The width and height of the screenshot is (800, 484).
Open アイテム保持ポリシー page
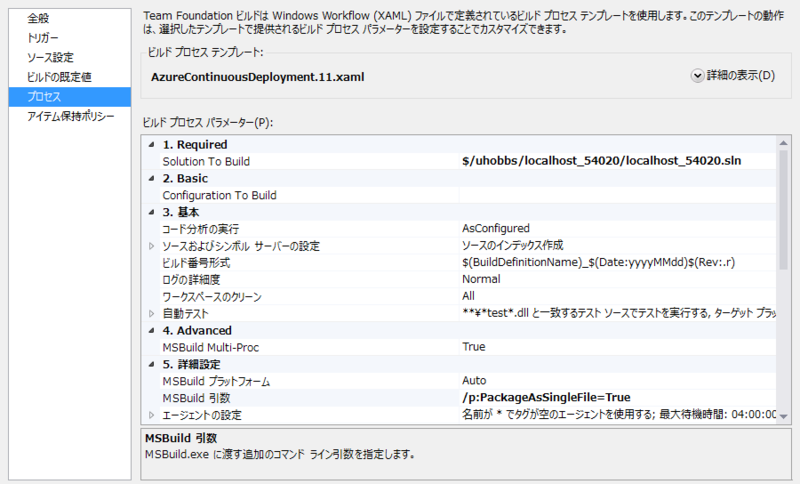70,116
